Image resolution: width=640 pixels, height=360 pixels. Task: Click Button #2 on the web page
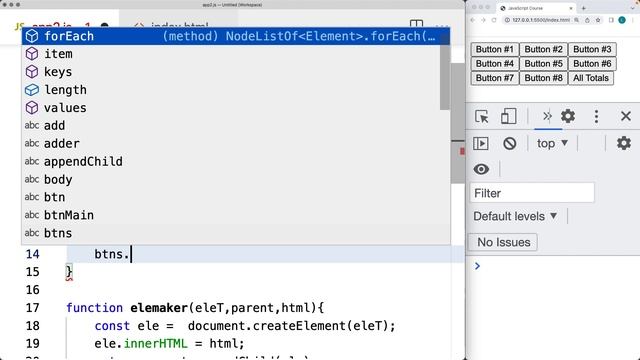(x=543, y=49)
